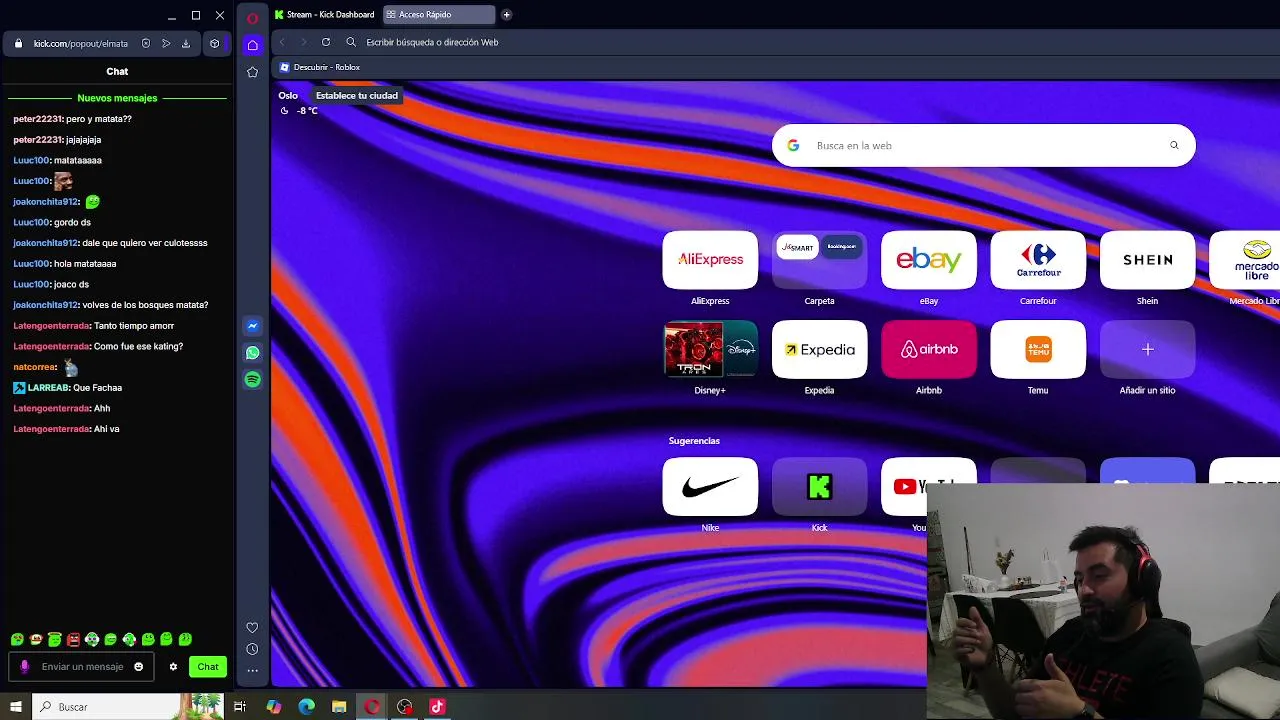The width and height of the screenshot is (1280, 720).
Task: Open the emoji picker in message box
Action: [x=138, y=667]
